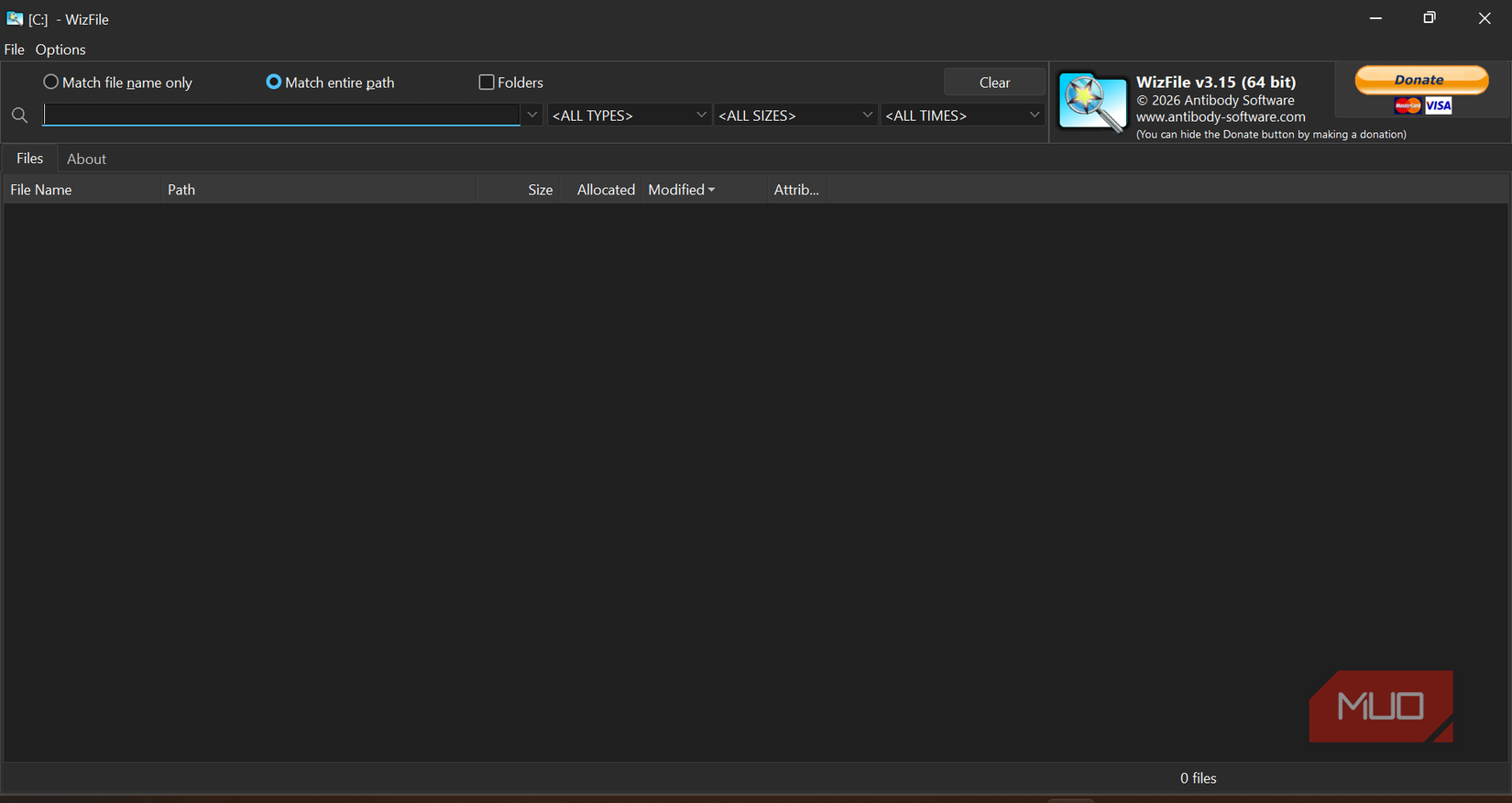Image resolution: width=1512 pixels, height=803 pixels.
Task: Focus the search text input field
Action: coord(281,115)
